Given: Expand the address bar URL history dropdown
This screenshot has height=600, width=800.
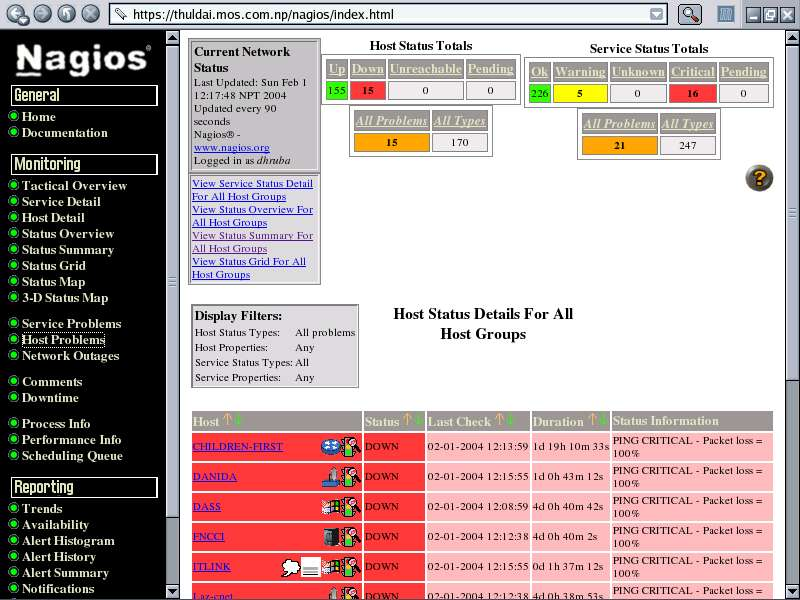Looking at the screenshot, I should pyautogui.click(x=657, y=14).
